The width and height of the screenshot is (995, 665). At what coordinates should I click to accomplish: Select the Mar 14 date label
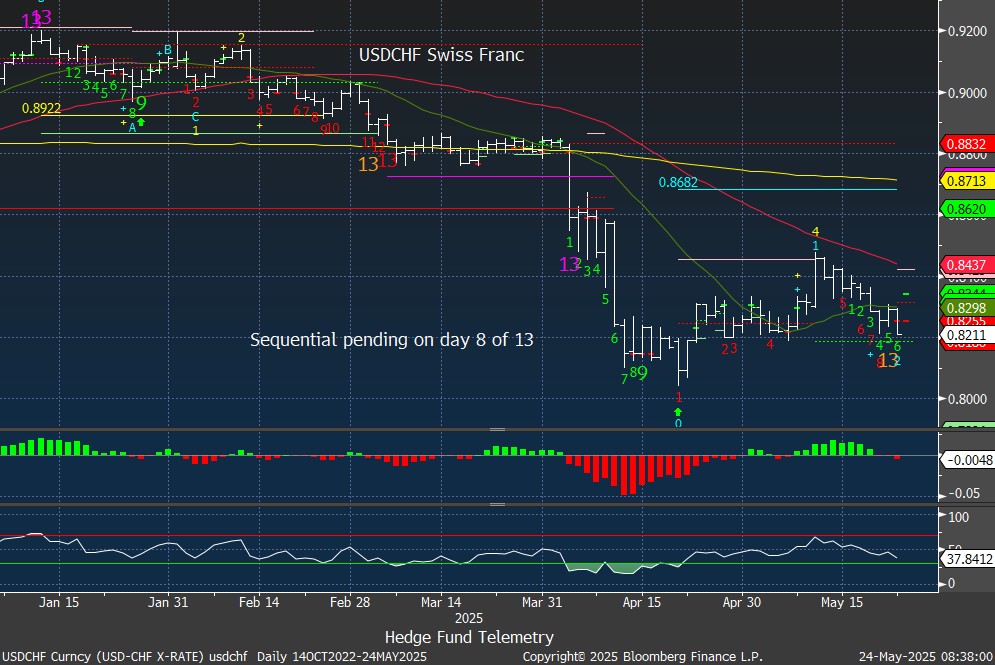[x=441, y=602]
